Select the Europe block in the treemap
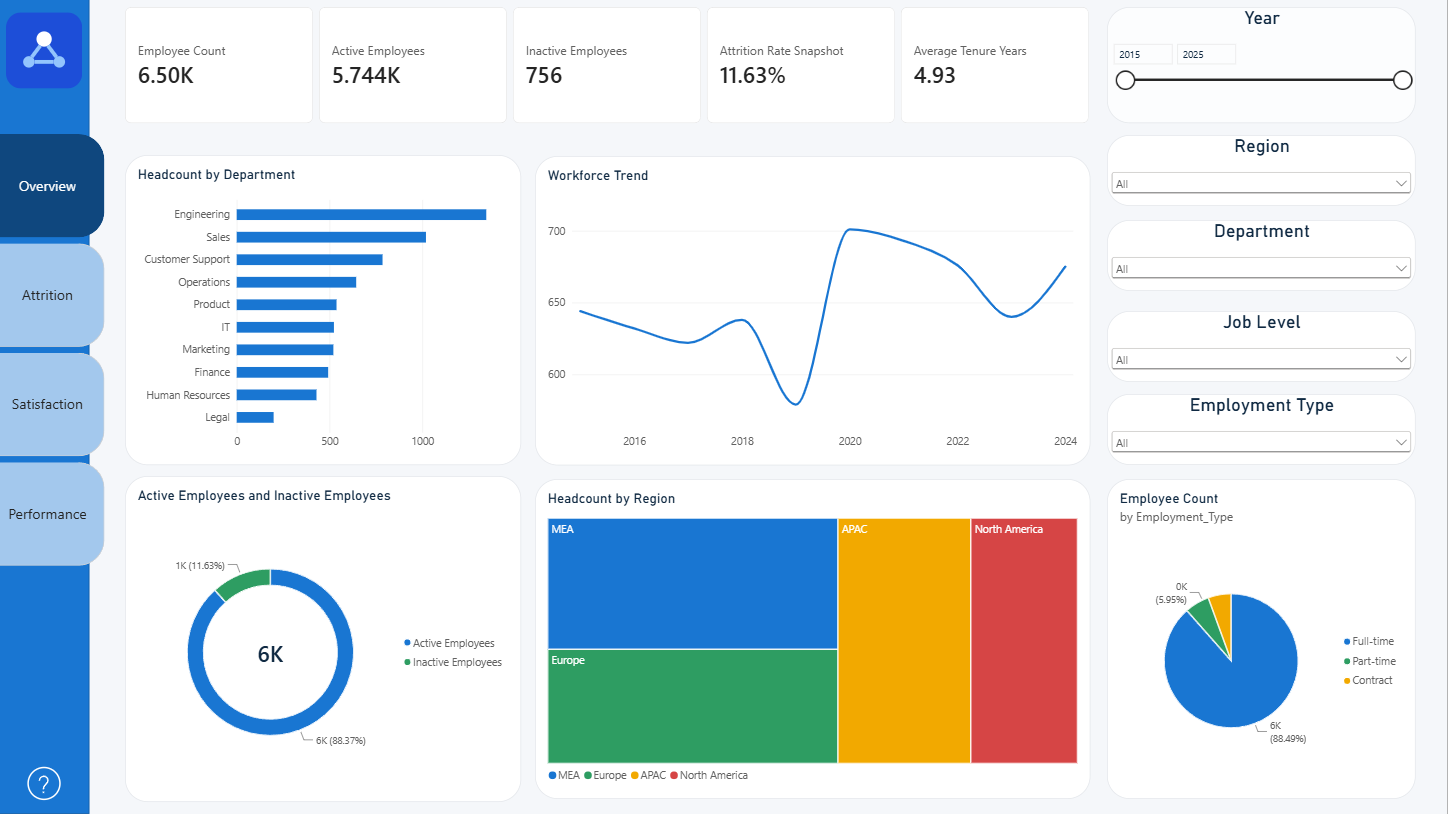Screen dimensions: 1451x814 point(693,706)
